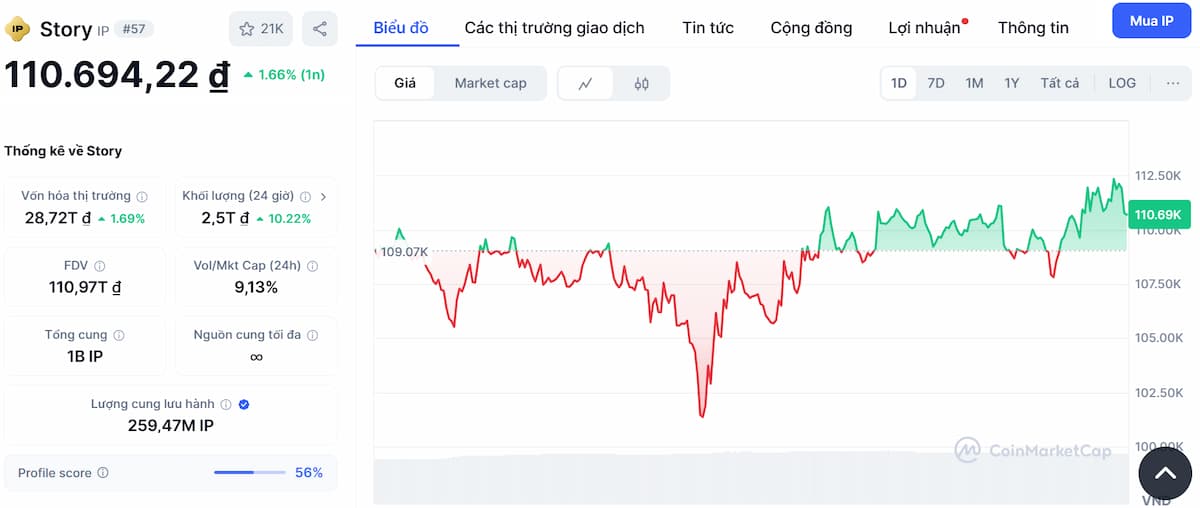Toggle chart to Giá view
The width and height of the screenshot is (1200, 508).
pos(405,83)
